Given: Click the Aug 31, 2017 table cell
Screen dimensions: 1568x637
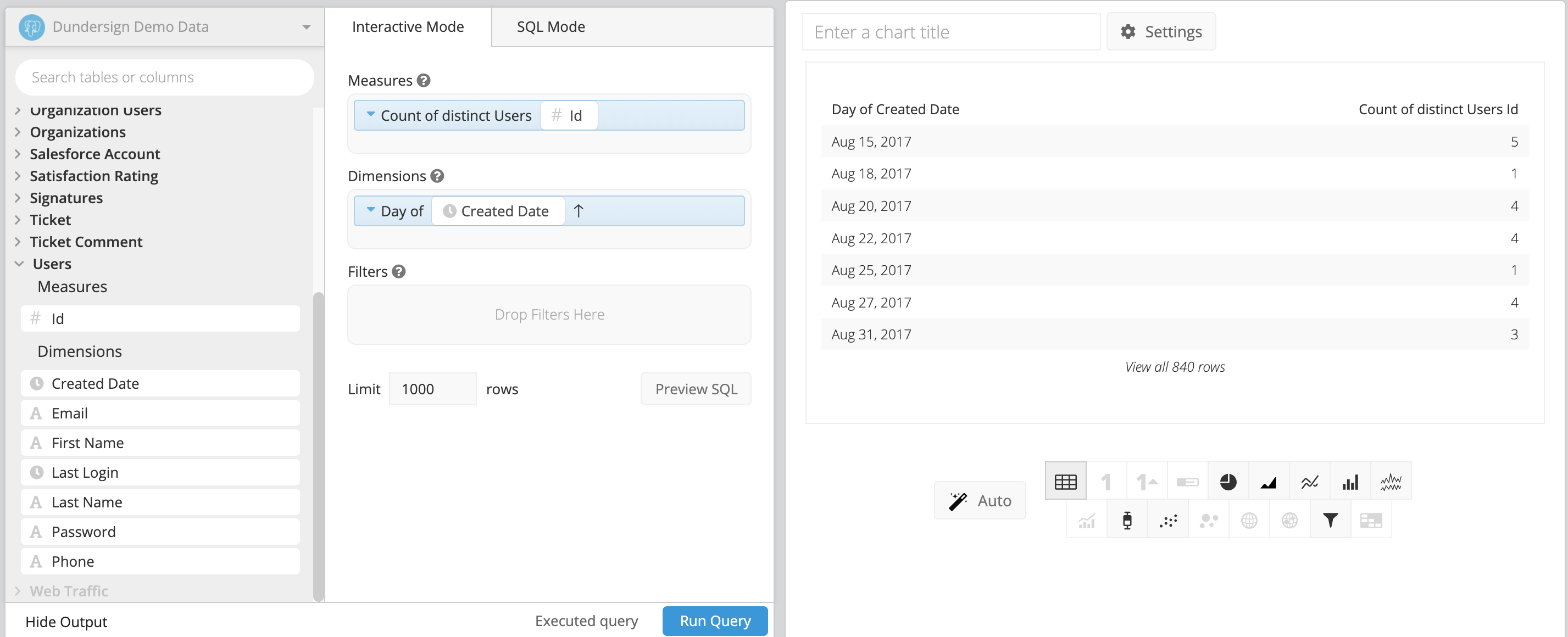Looking at the screenshot, I should pyautogui.click(x=871, y=334).
